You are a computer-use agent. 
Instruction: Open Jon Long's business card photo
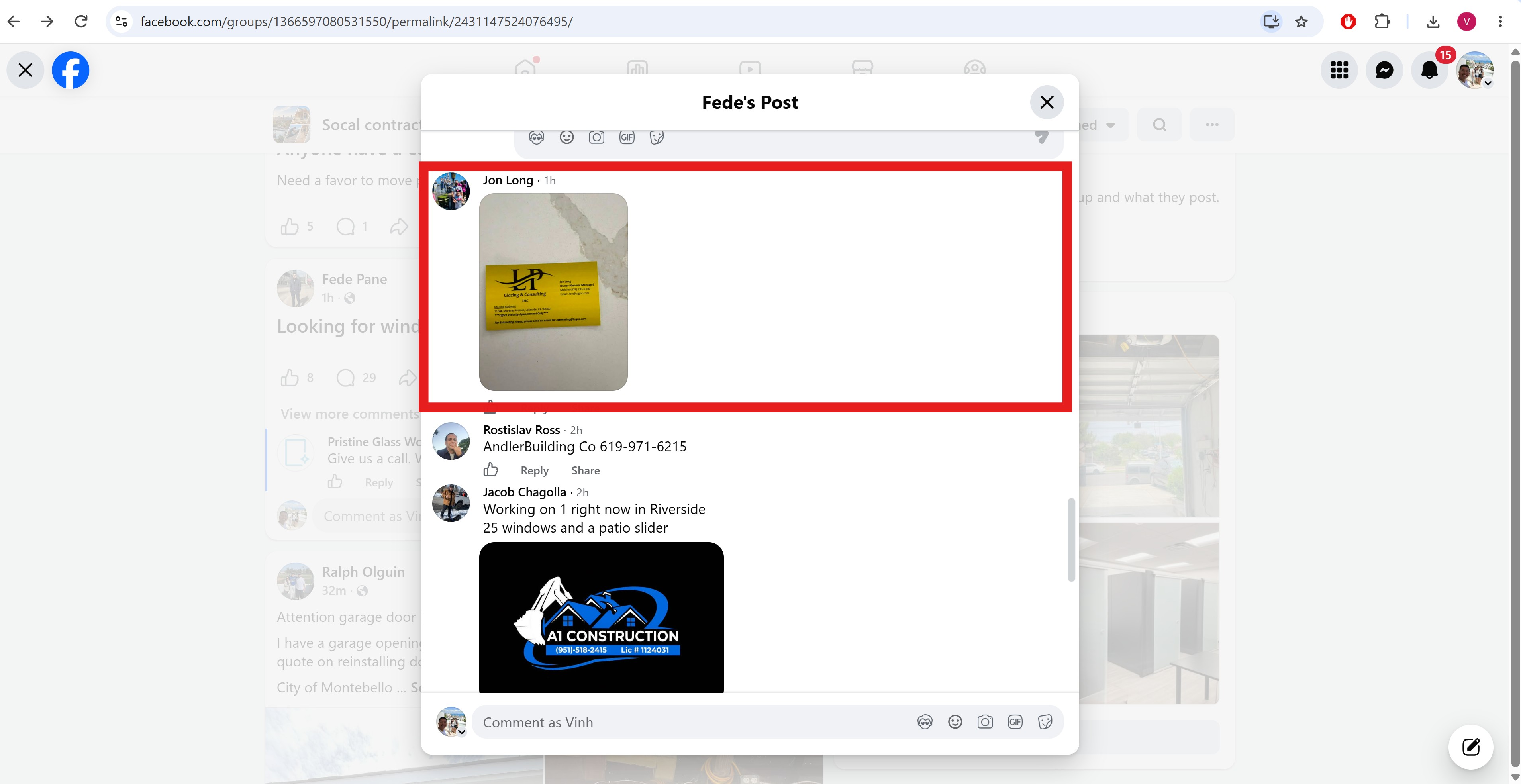[x=553, y=292]
